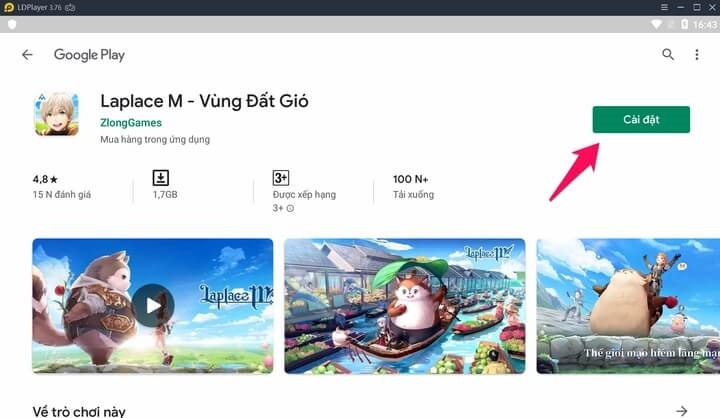Screen dimensions: 720x418
Task: Open the Về trò chơi này section heading
Action: [x=79, y=411]
